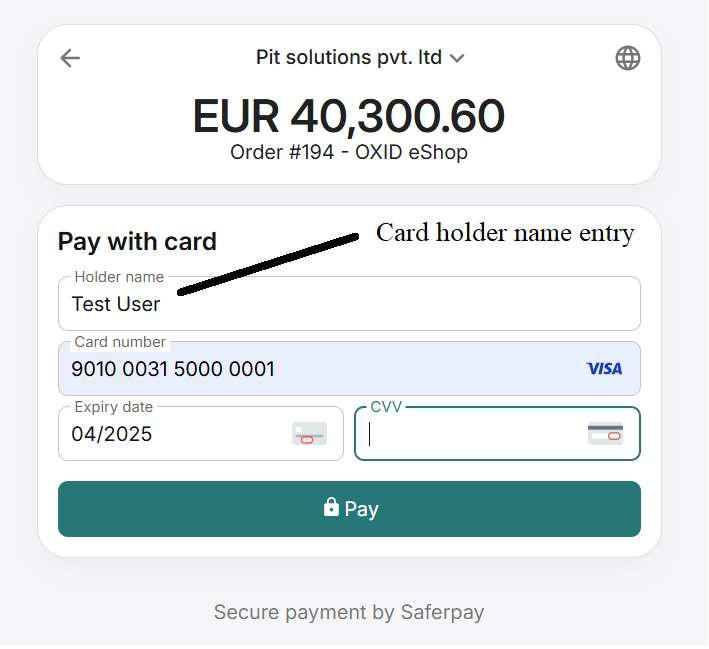This screenshot has height=649, width=709.
Task: Expand the chevron beside the merchant name
Action: [x=457, y=59]
